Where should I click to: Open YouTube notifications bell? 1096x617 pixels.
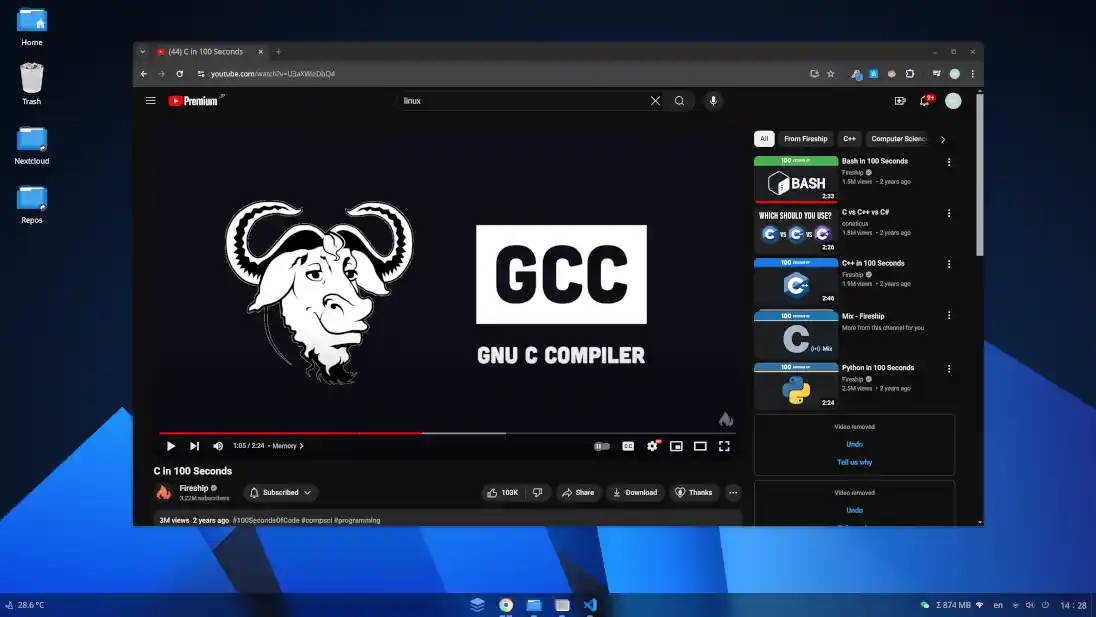point(925,101)
